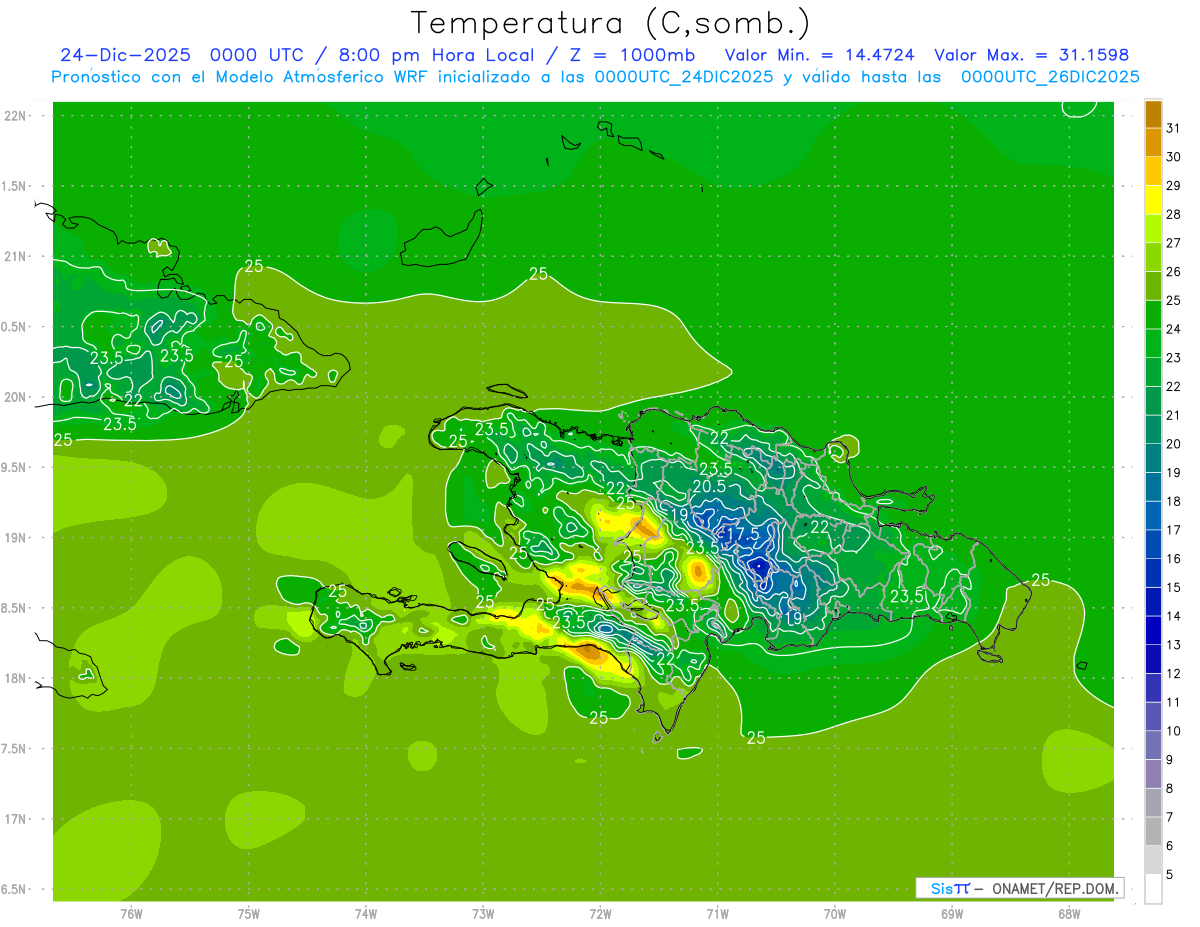Click the color scale label '16'

(x=1173, y=559)
